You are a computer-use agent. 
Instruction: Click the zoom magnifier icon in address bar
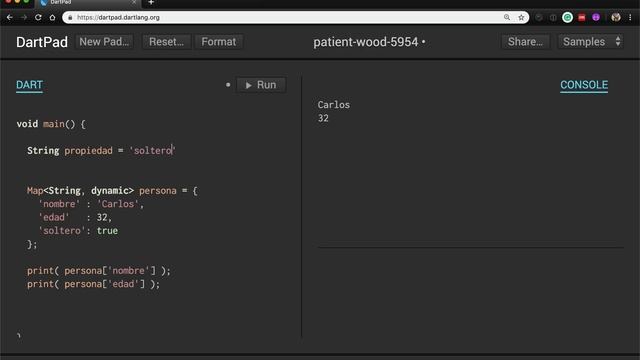[507, 17]
